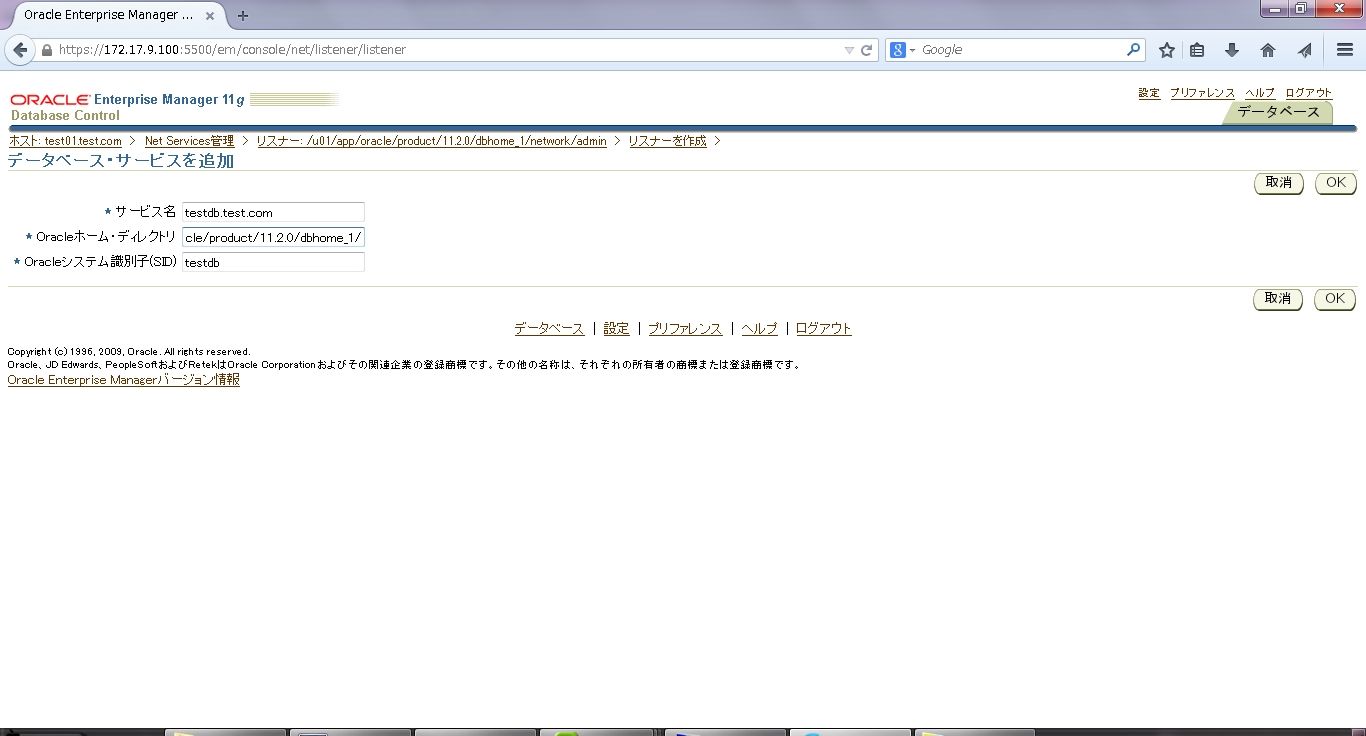Edit the Oracleシステム識別子(SID) field

point(273,262)
